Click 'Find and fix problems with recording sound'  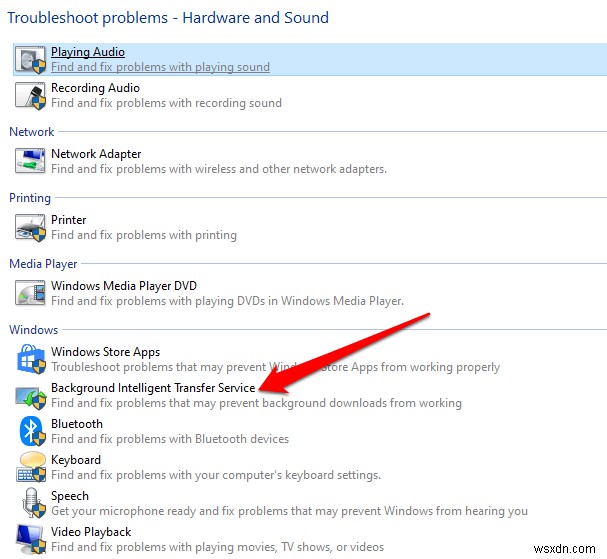[166, 103]
